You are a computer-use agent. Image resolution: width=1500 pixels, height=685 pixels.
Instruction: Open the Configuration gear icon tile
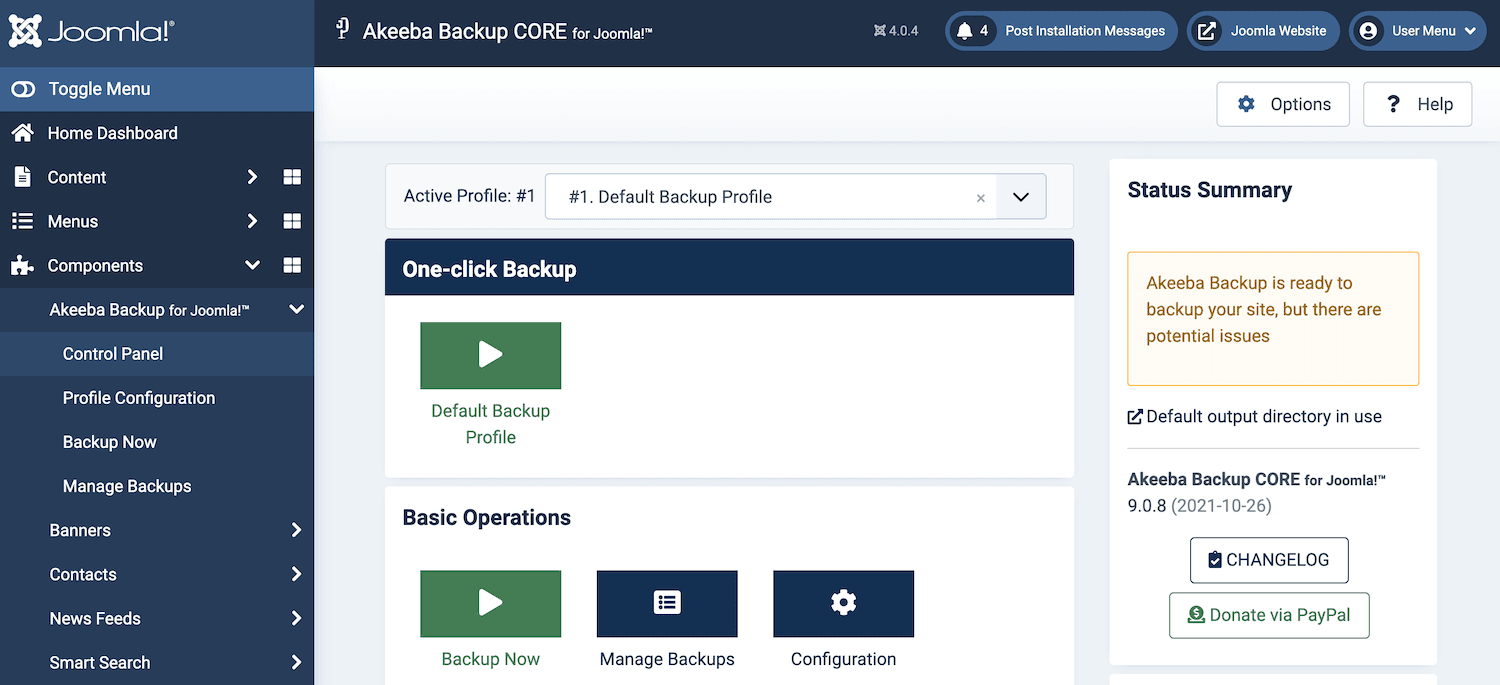click(843, 603)
